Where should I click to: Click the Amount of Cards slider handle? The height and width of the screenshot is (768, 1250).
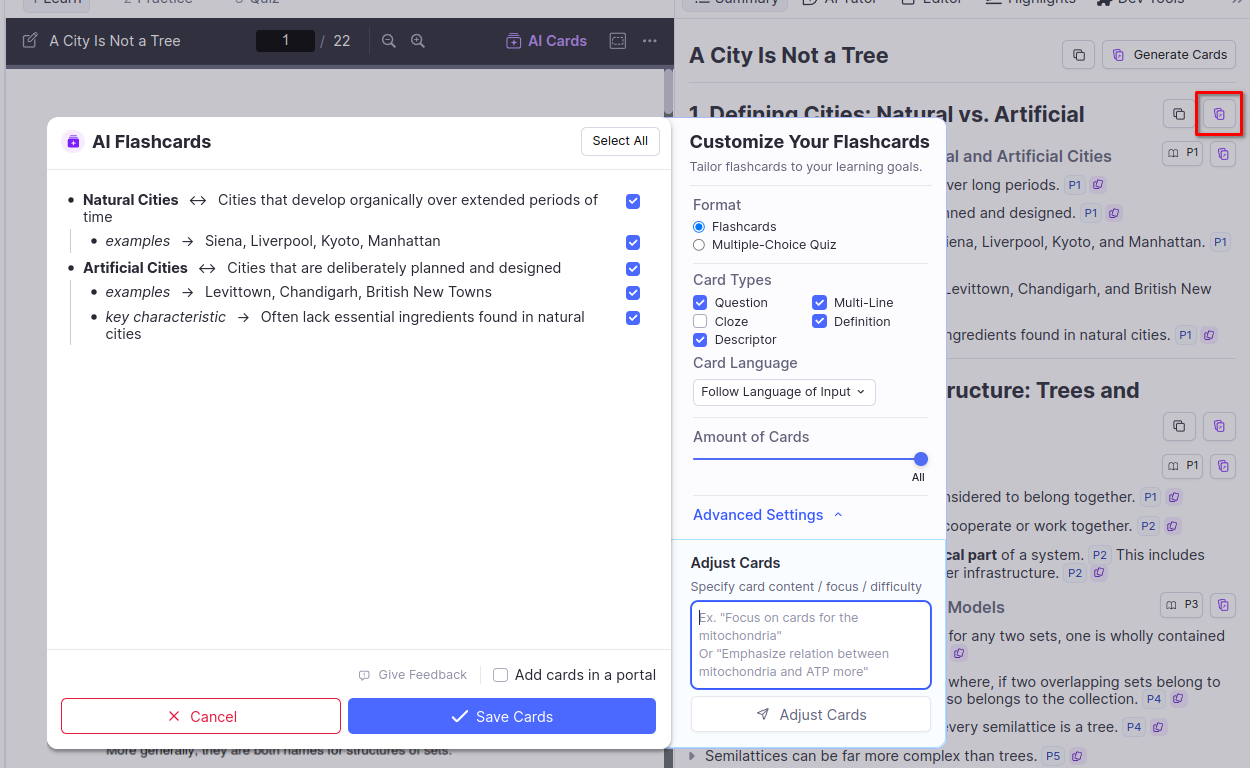tap(921, 459)
